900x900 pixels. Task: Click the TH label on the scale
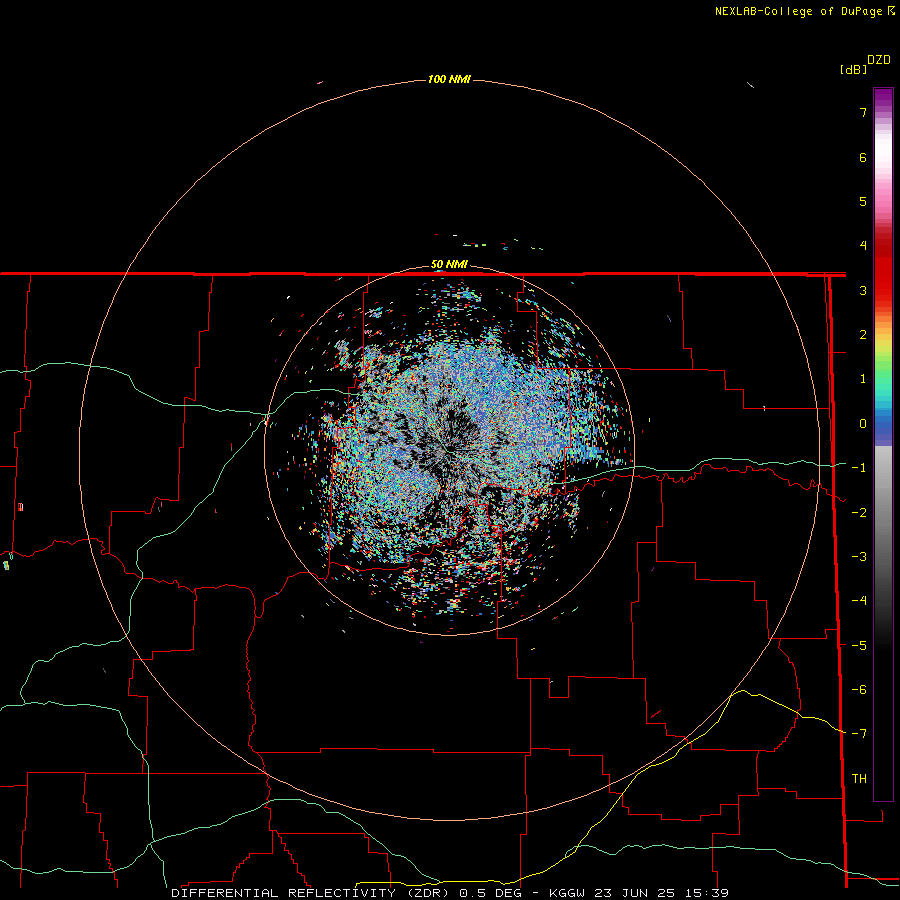(859, 779)
